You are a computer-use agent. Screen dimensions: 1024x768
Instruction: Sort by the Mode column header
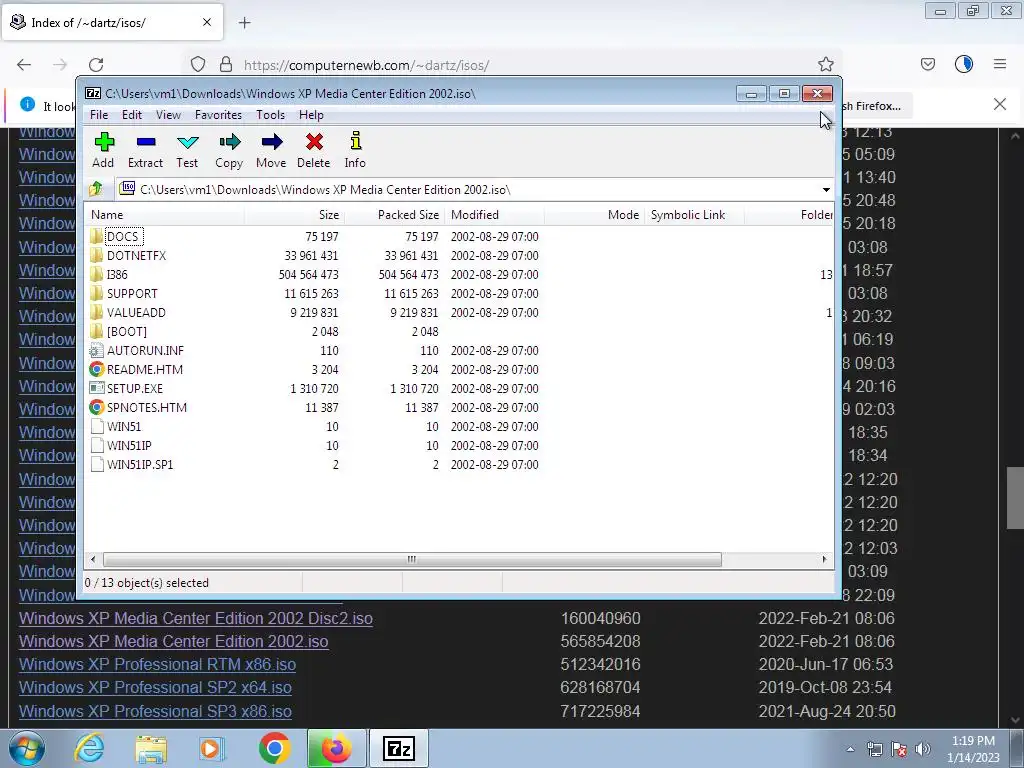point(594,215)
